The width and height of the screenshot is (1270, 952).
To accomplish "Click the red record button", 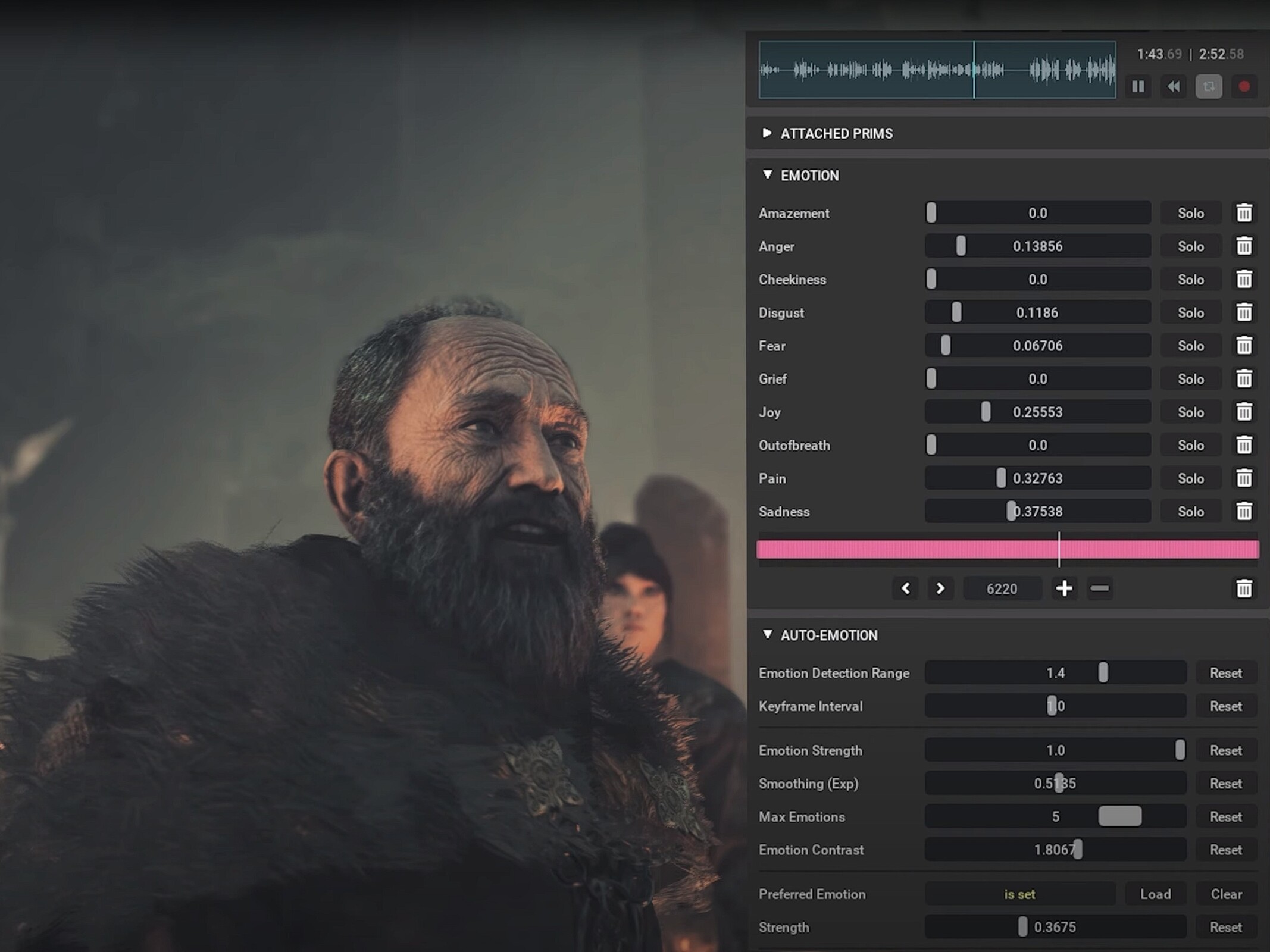I will (1244, 87).
